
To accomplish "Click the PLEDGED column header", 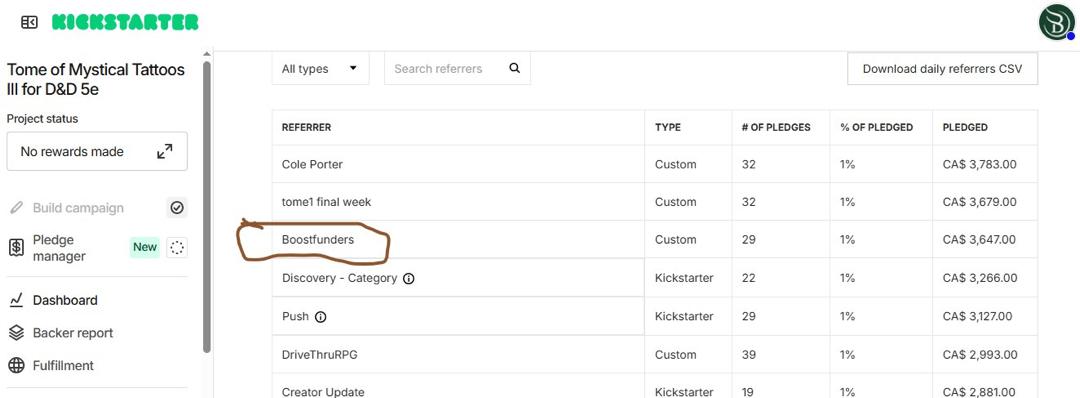I will coord(965,127).
